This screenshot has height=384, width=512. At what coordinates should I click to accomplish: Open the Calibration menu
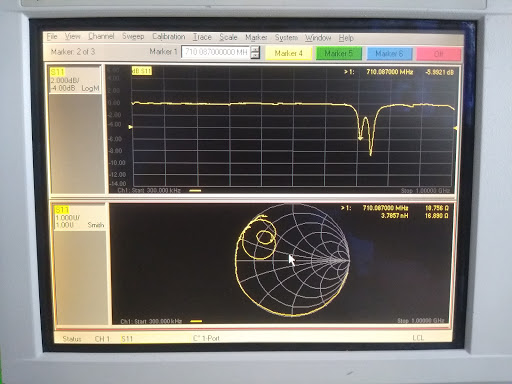[x=168, y=36]
